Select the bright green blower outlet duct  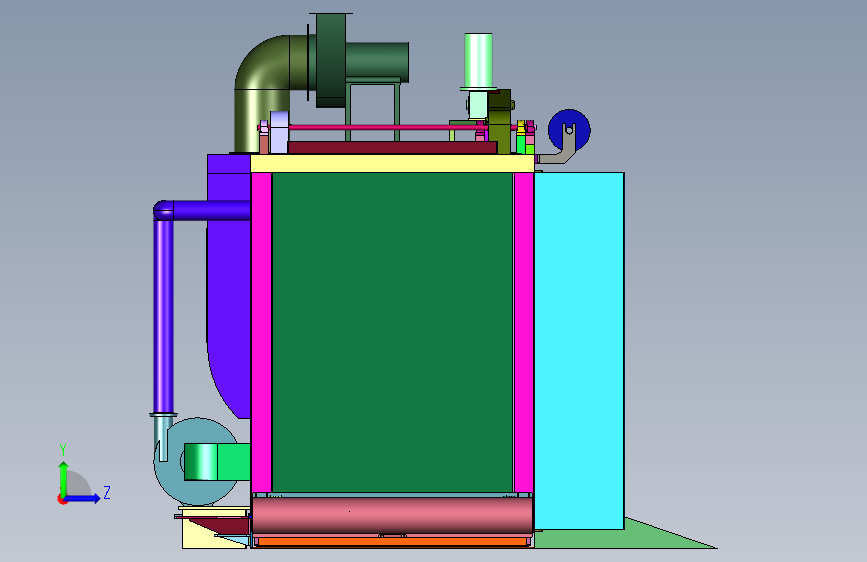point(217,462)
